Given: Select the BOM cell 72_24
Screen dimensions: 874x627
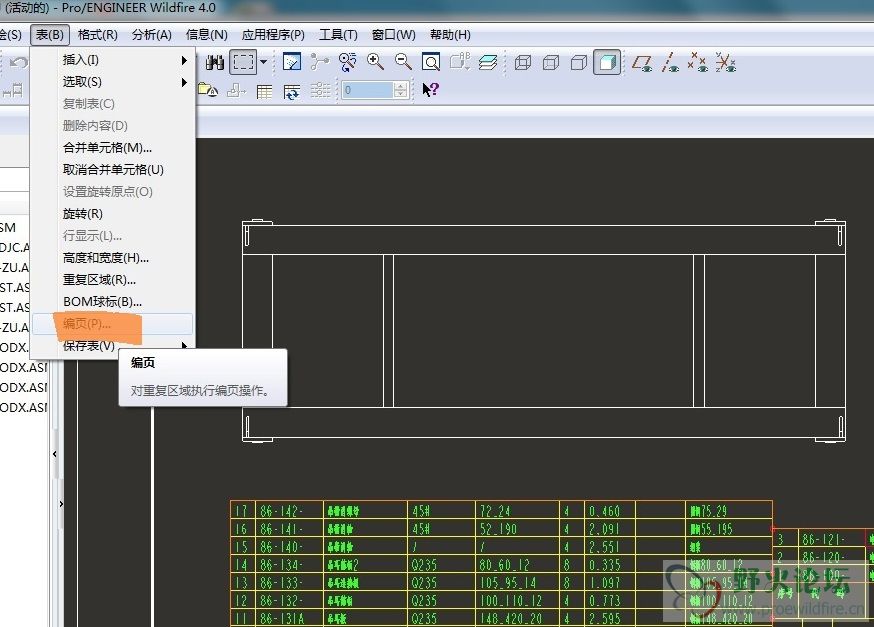Looking at the screenshot, I should click(517, 511).
